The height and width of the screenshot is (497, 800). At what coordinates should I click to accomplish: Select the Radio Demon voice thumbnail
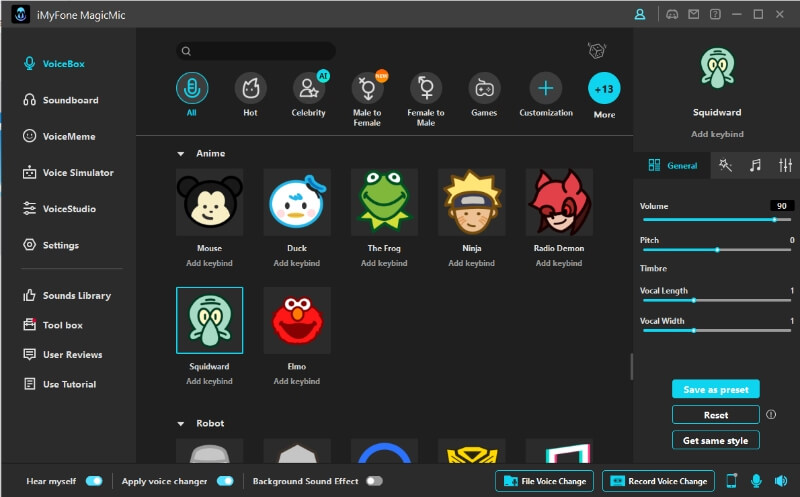(x=559, y=202)
